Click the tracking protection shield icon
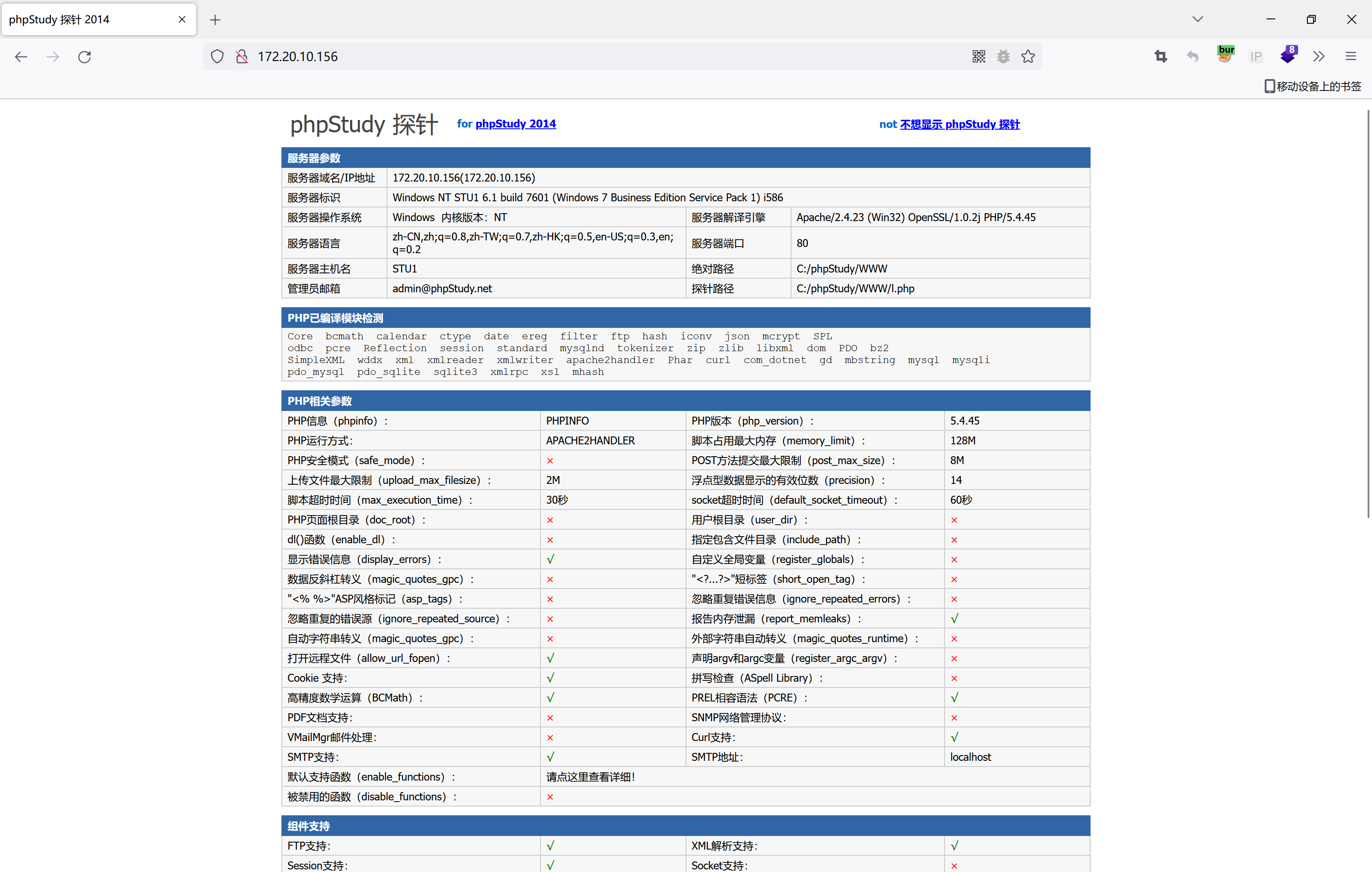1372x872 pixels. [217, 56]
